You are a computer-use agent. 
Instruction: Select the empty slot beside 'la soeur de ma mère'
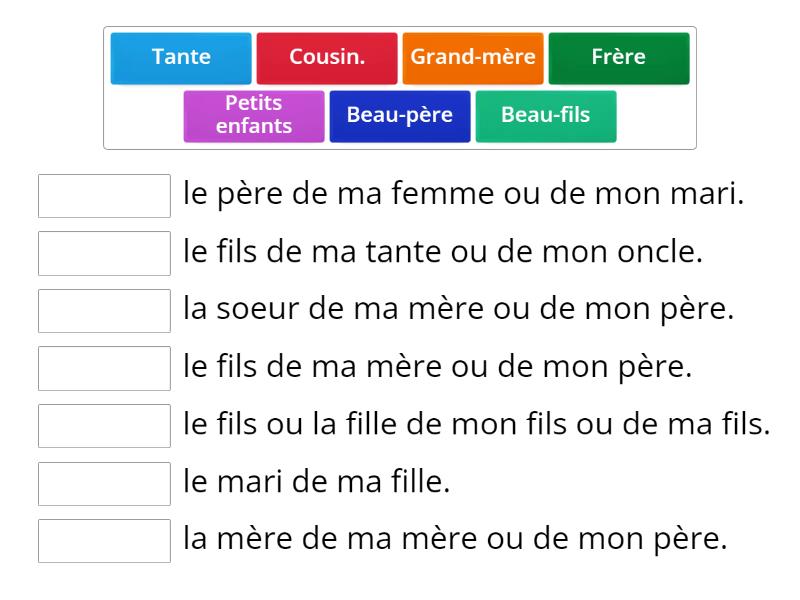tap(104, 310)
